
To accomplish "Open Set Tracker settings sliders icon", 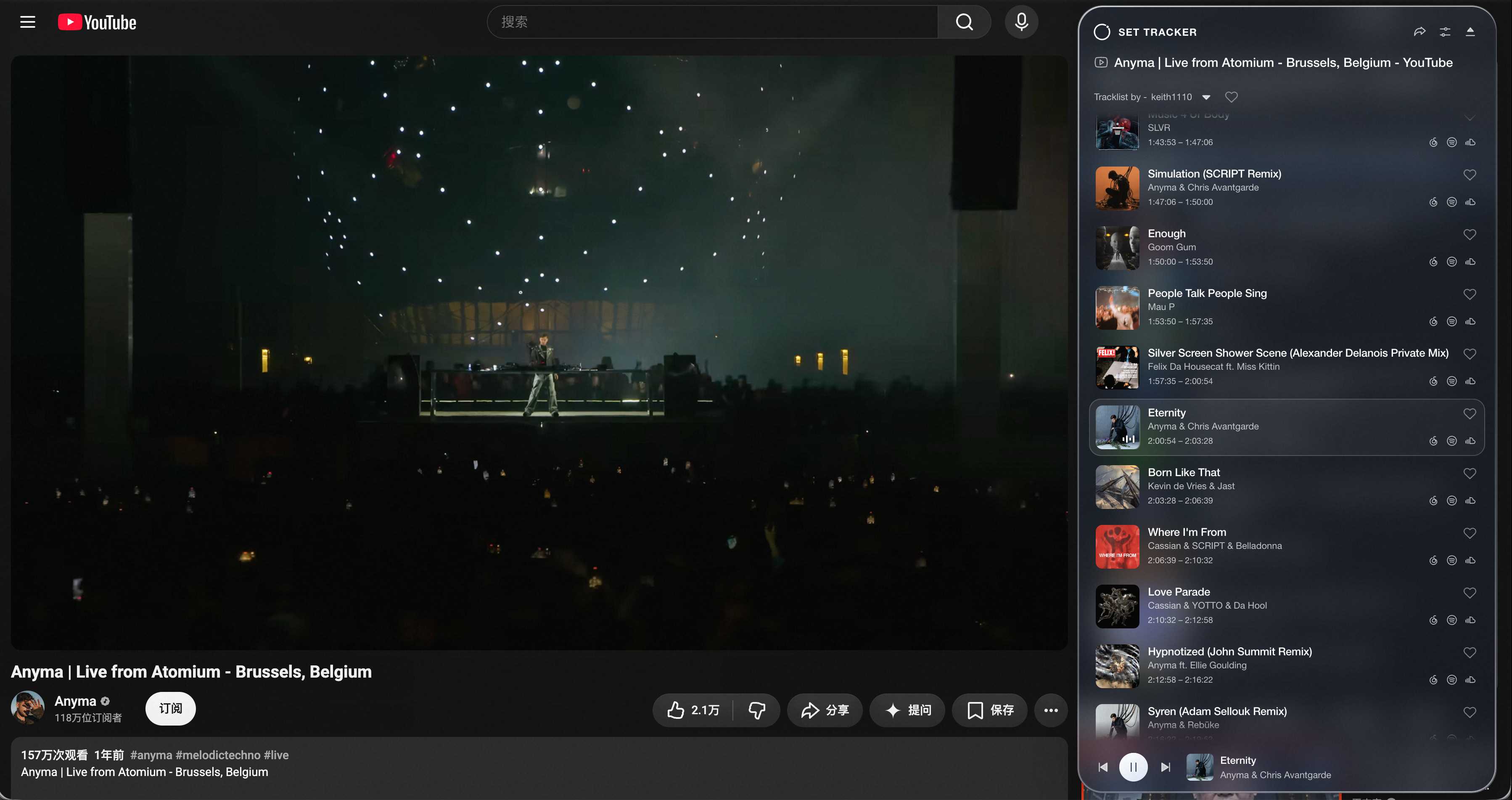I will pyautogui.click(x=1444, y=32).
